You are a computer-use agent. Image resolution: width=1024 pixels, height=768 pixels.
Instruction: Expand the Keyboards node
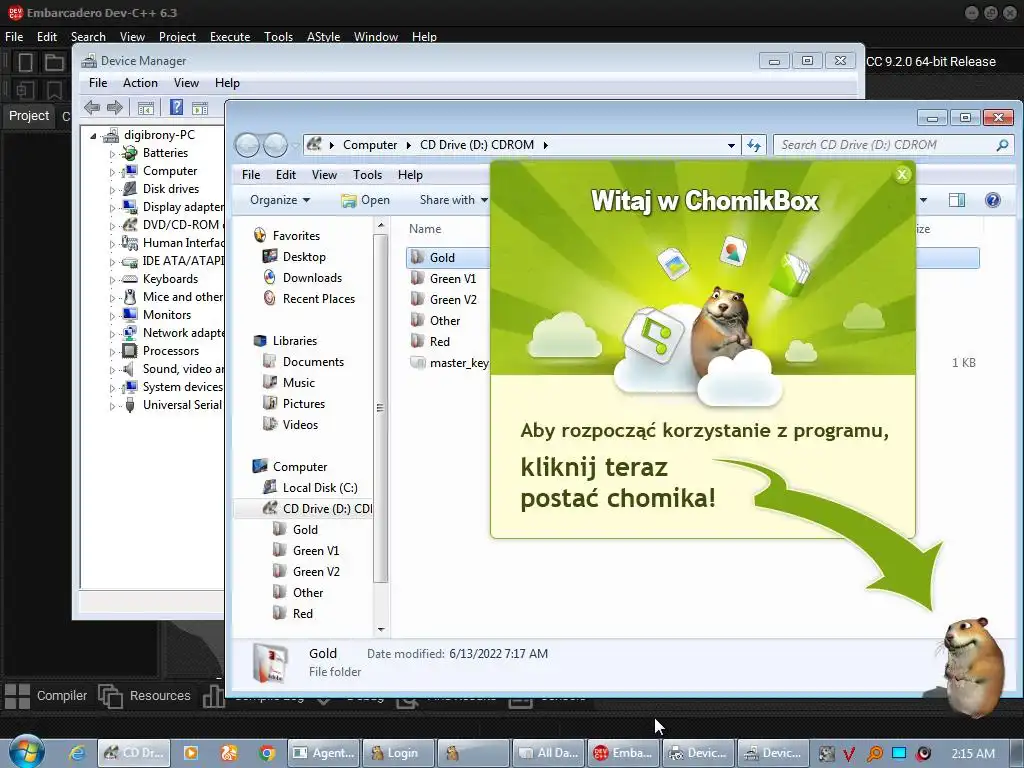[x=112, y=280]
